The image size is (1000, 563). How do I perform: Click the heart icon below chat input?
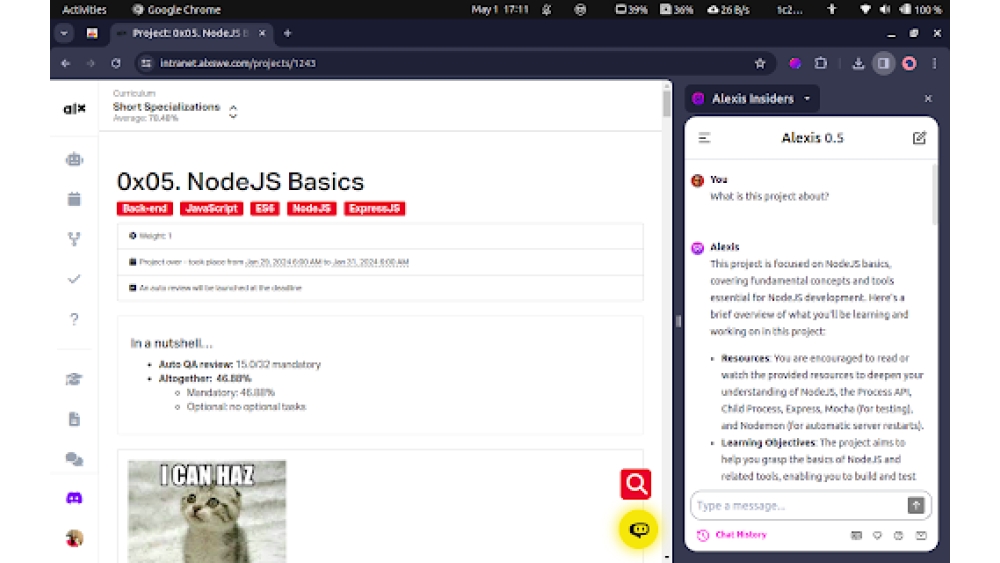(x=878, y=536)
